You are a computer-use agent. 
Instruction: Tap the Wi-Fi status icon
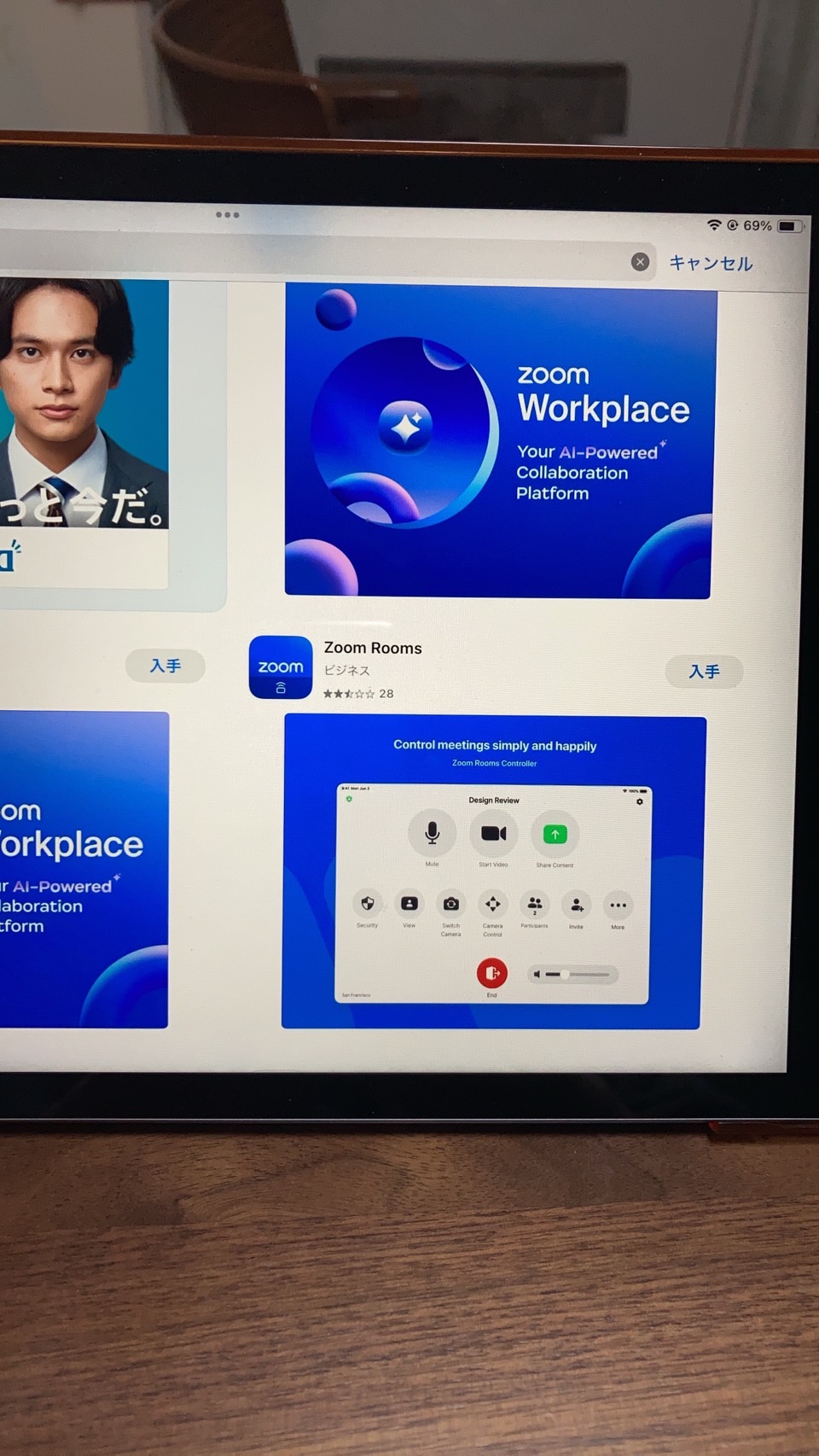click(714, 224)
